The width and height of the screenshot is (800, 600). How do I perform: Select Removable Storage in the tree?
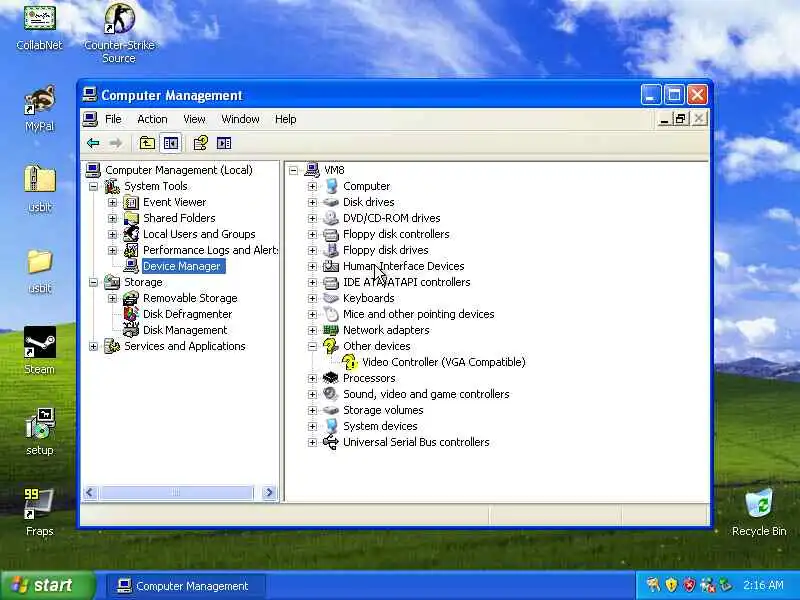[x=190, y=298]
